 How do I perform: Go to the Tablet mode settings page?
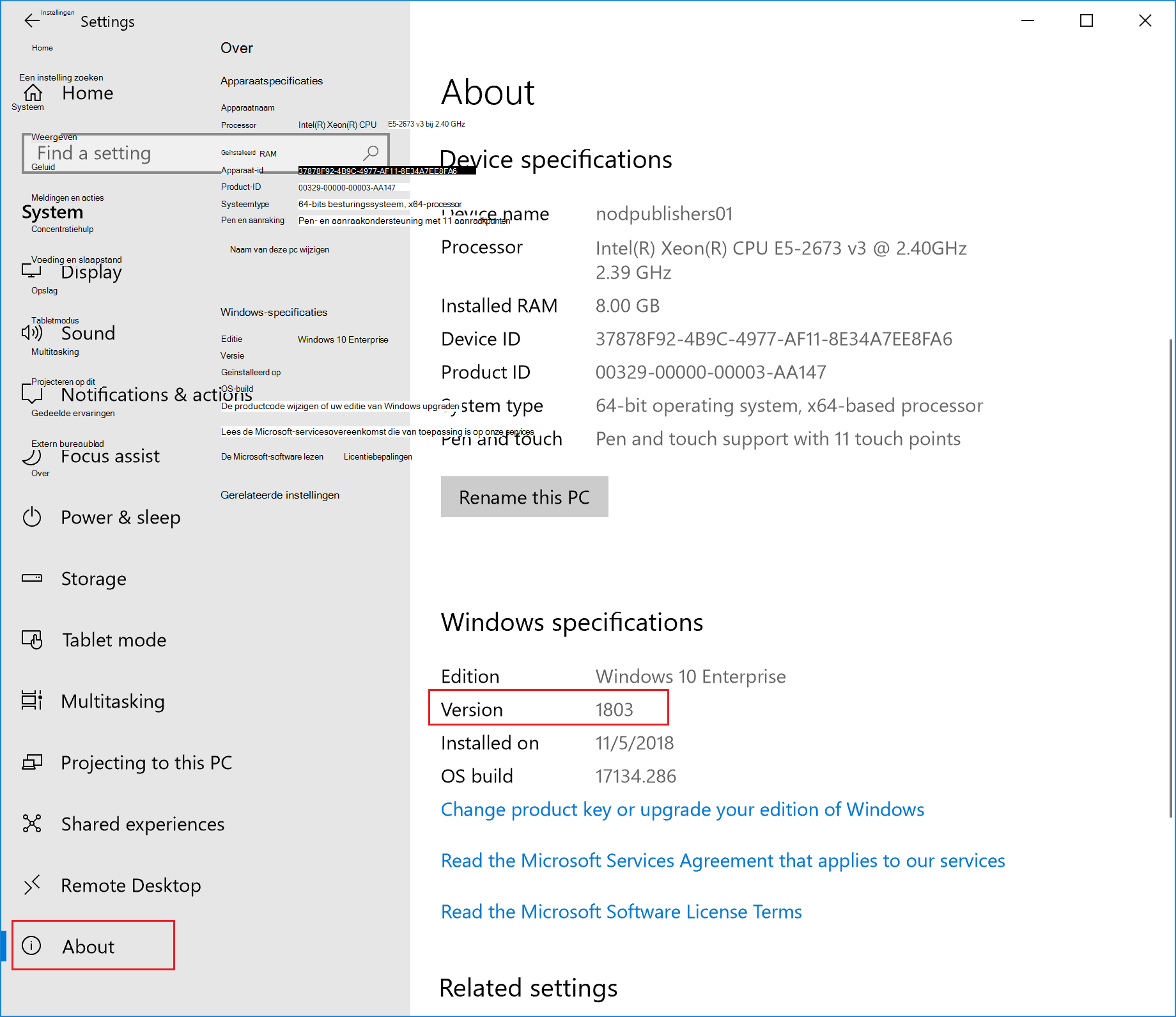[114, 640]
